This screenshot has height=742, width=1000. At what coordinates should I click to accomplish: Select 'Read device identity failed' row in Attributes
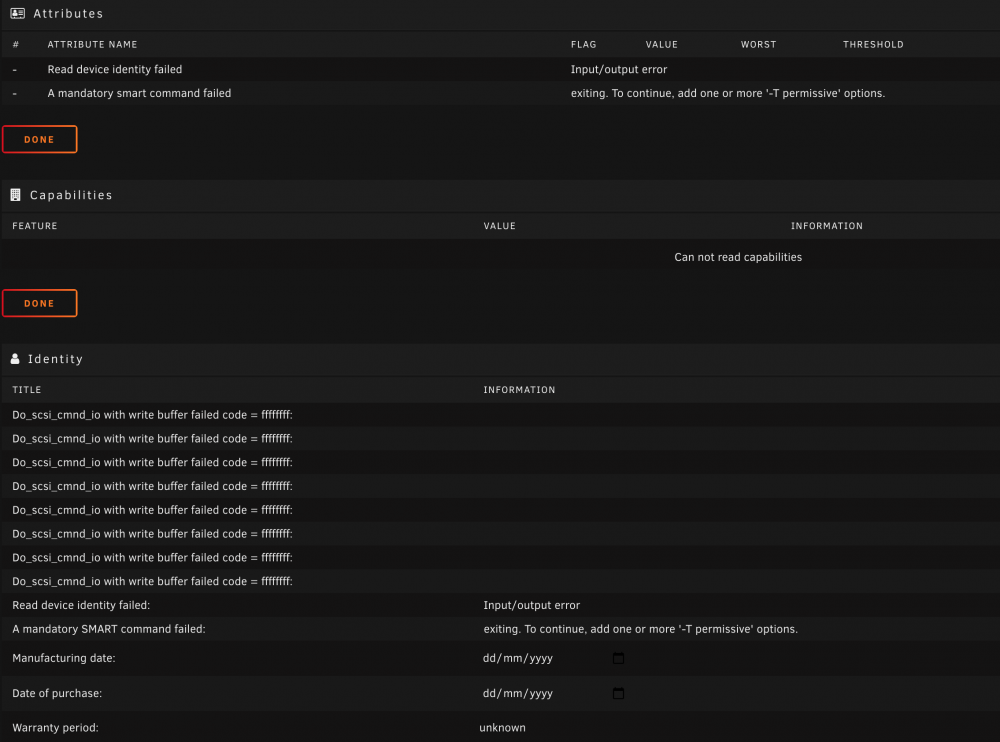[500, 69]
